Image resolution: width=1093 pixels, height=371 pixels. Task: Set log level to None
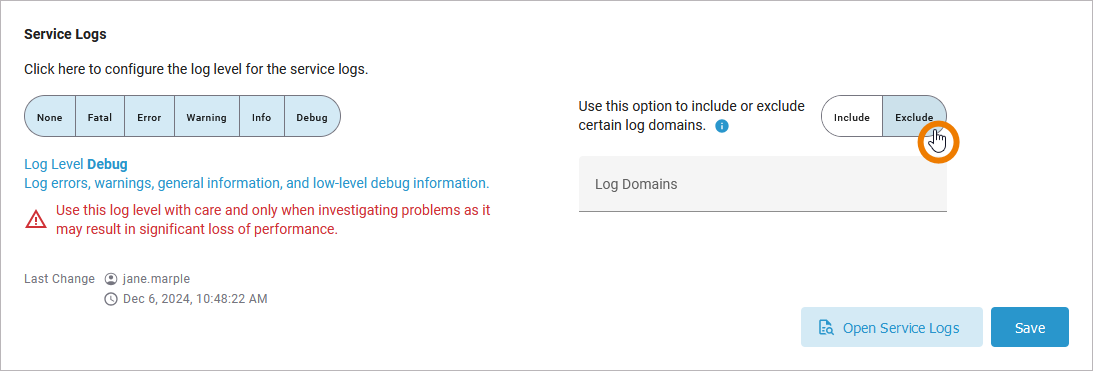50,117
